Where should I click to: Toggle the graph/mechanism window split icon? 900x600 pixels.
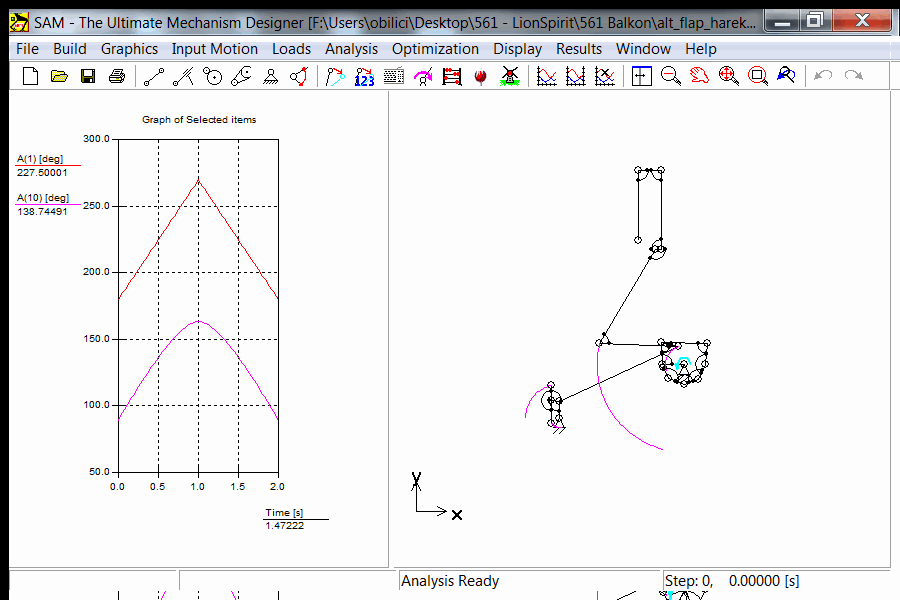642,76
